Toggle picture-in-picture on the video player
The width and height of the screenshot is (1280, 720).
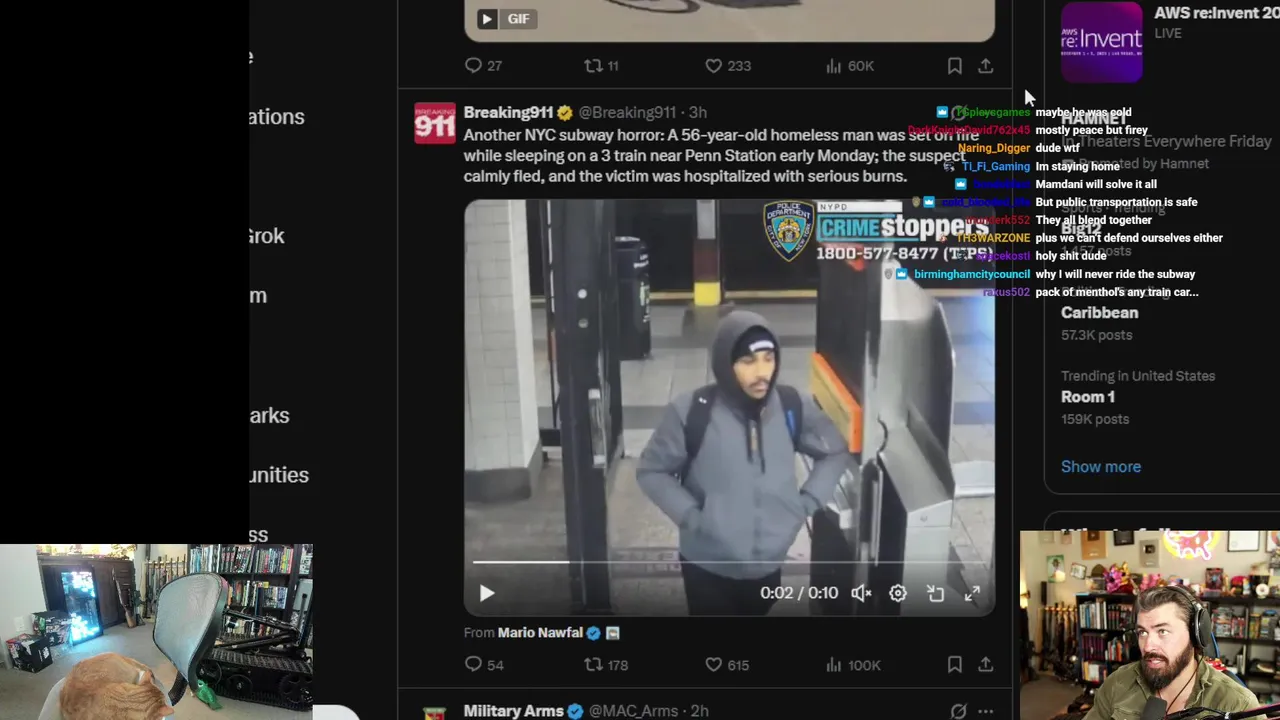point(935,593)
